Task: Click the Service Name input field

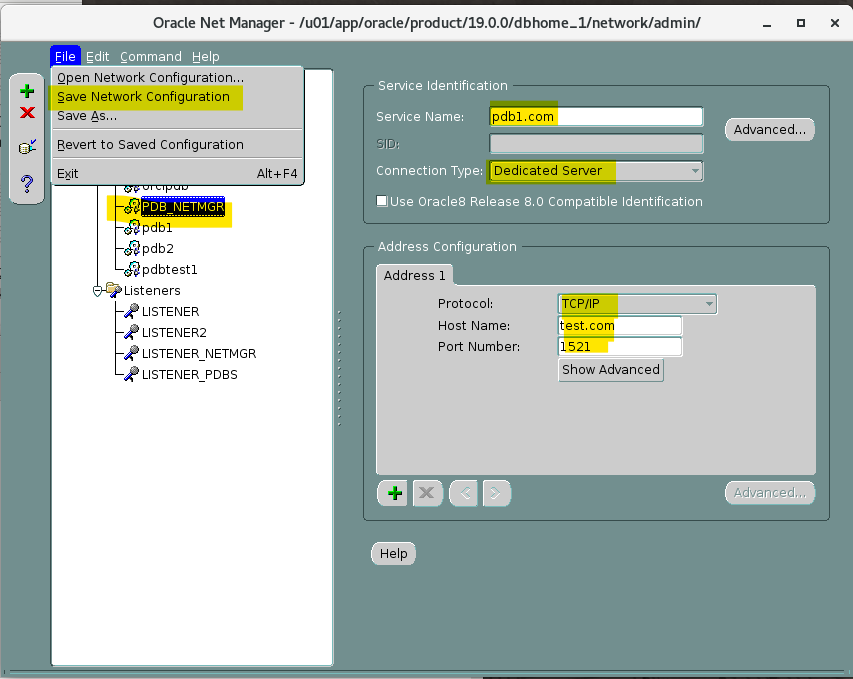Action: point(596,116)
